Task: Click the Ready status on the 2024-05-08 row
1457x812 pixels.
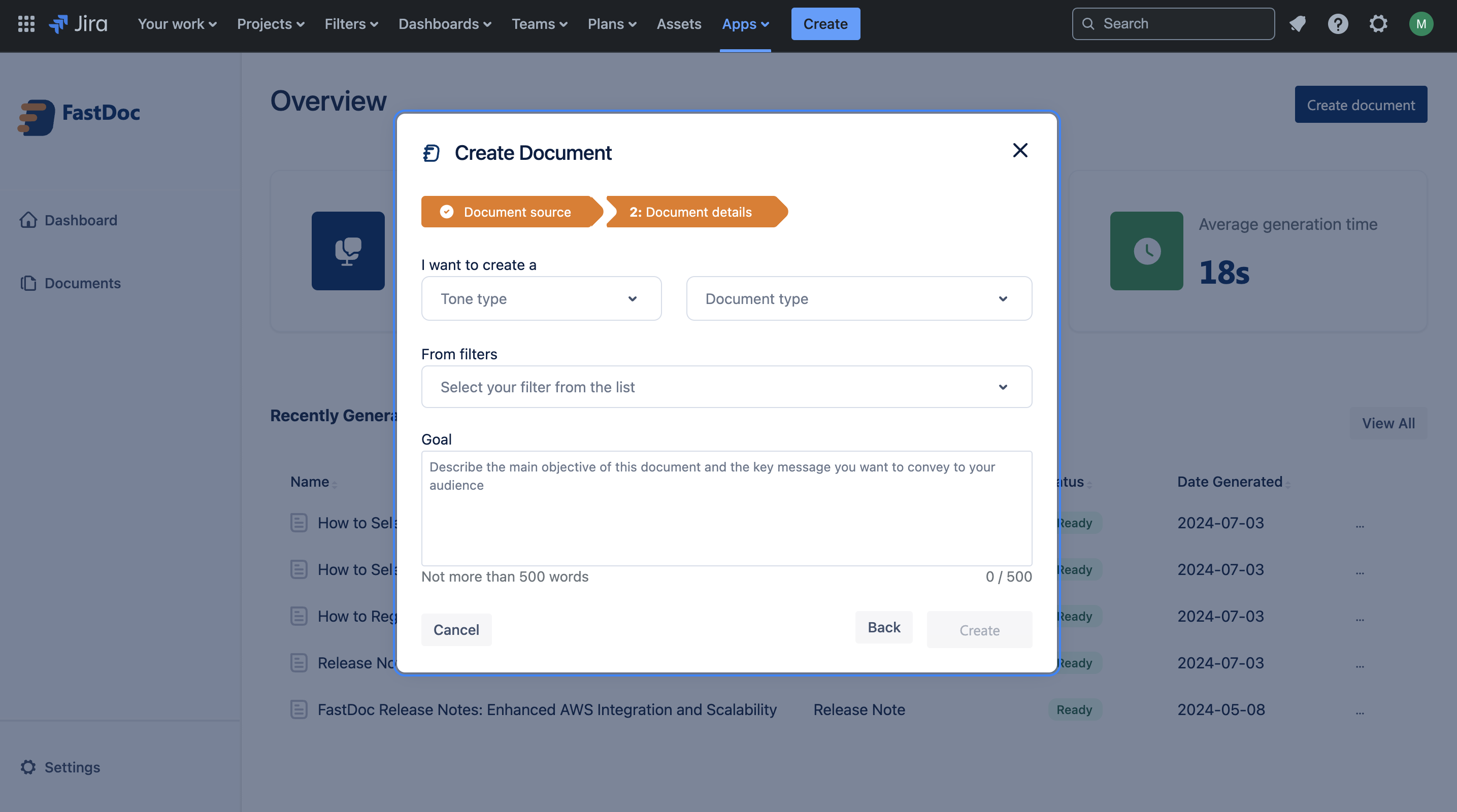Action: [x=1074, y=709]
